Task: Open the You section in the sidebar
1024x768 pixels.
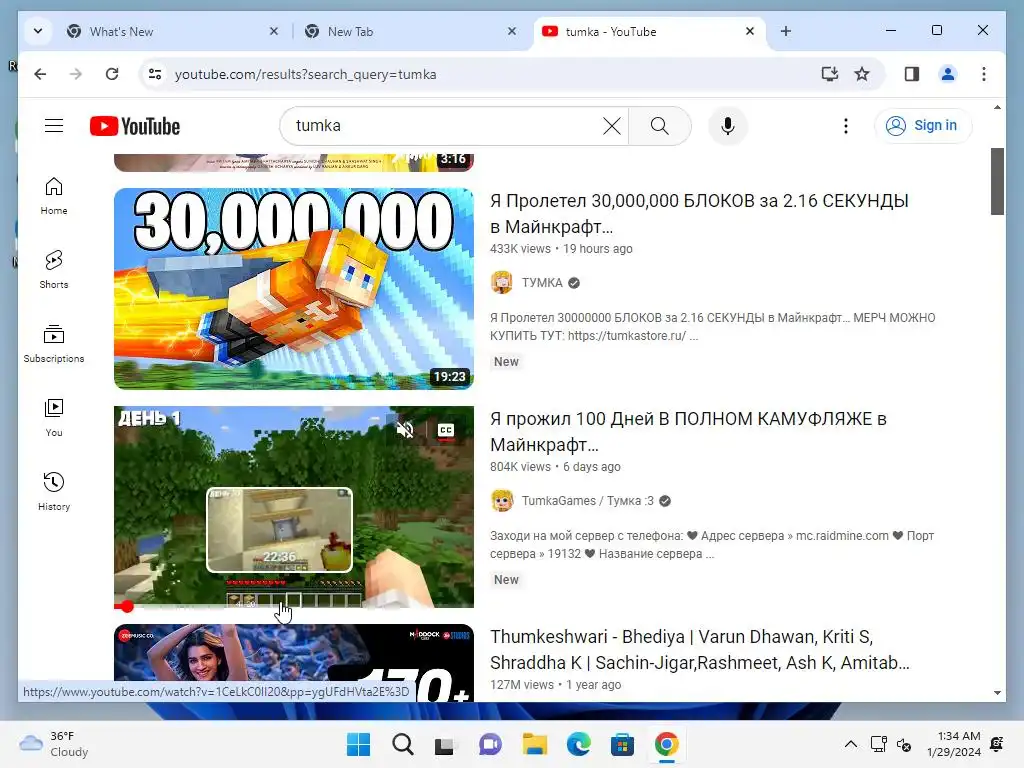Action: pyautogui.click(x=54, y=418)
